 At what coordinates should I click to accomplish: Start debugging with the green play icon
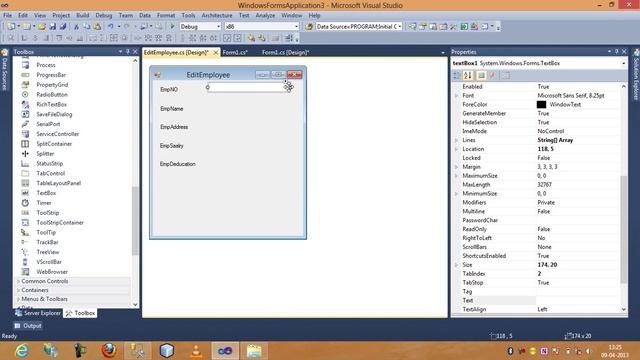point(172,27)
